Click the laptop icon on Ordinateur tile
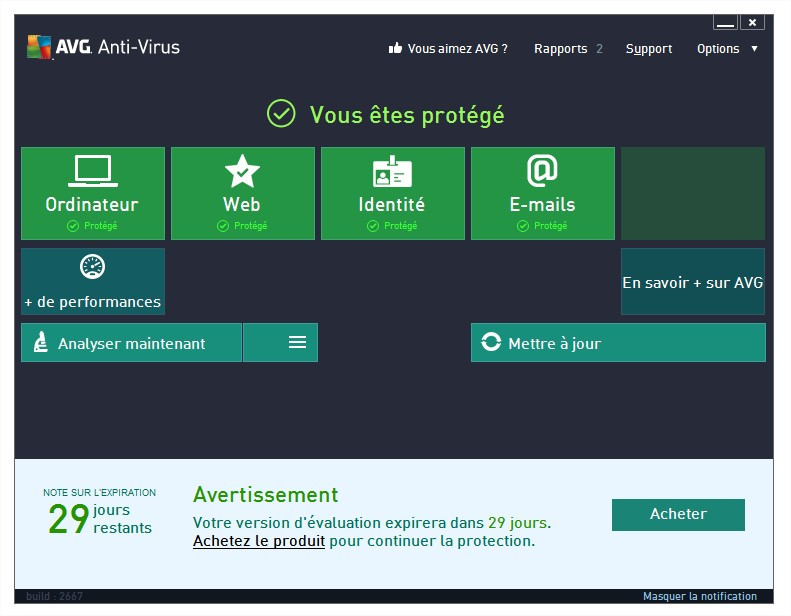The image size is (791, 616). (92, 171)
